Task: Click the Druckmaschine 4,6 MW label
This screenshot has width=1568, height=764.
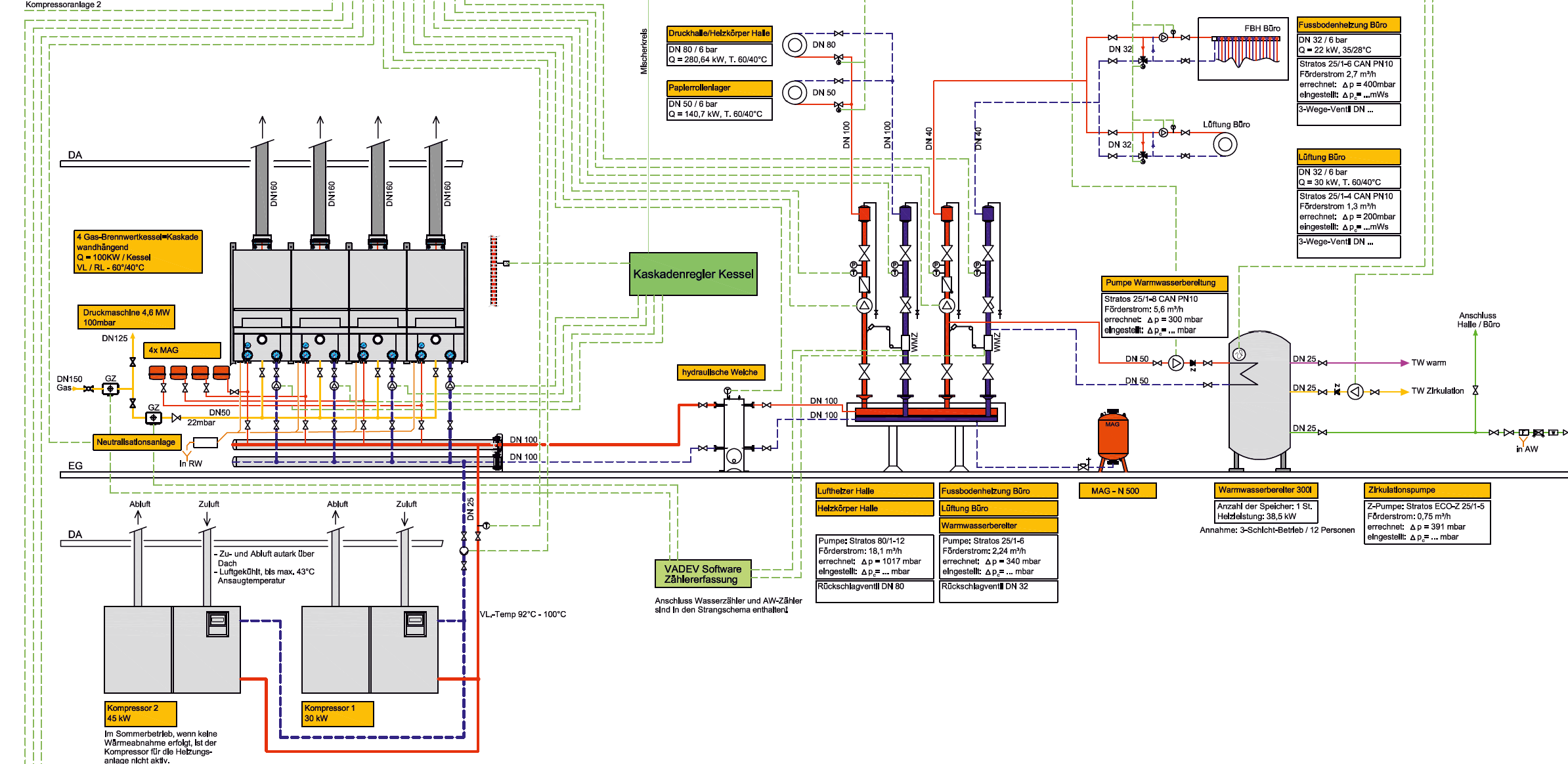Action: click(126, 318)
